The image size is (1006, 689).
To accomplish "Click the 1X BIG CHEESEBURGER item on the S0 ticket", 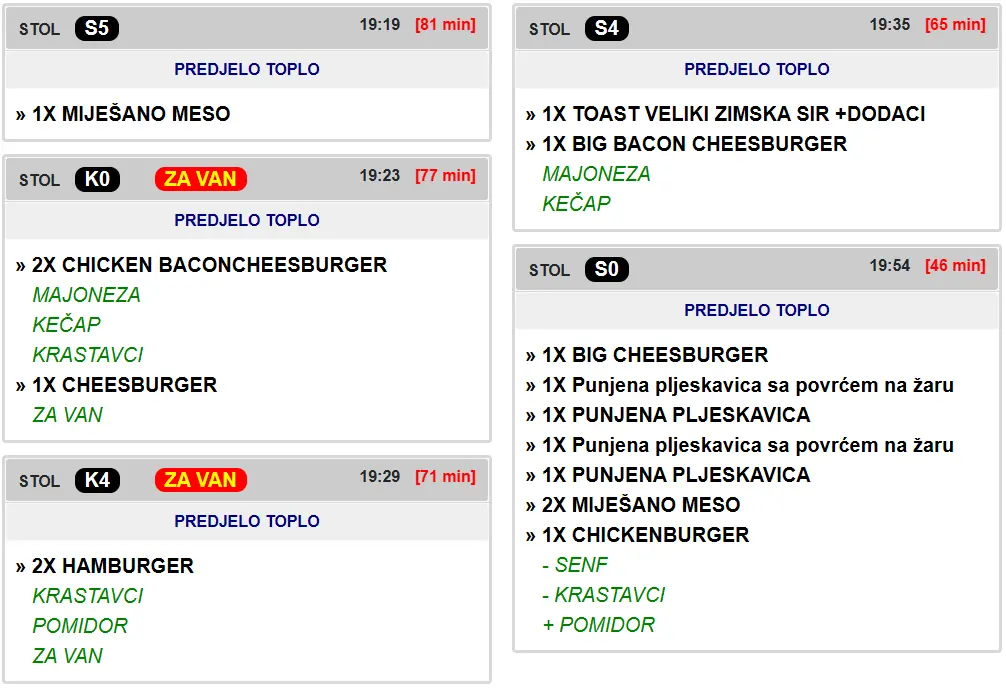I will [x=655, y=355].
